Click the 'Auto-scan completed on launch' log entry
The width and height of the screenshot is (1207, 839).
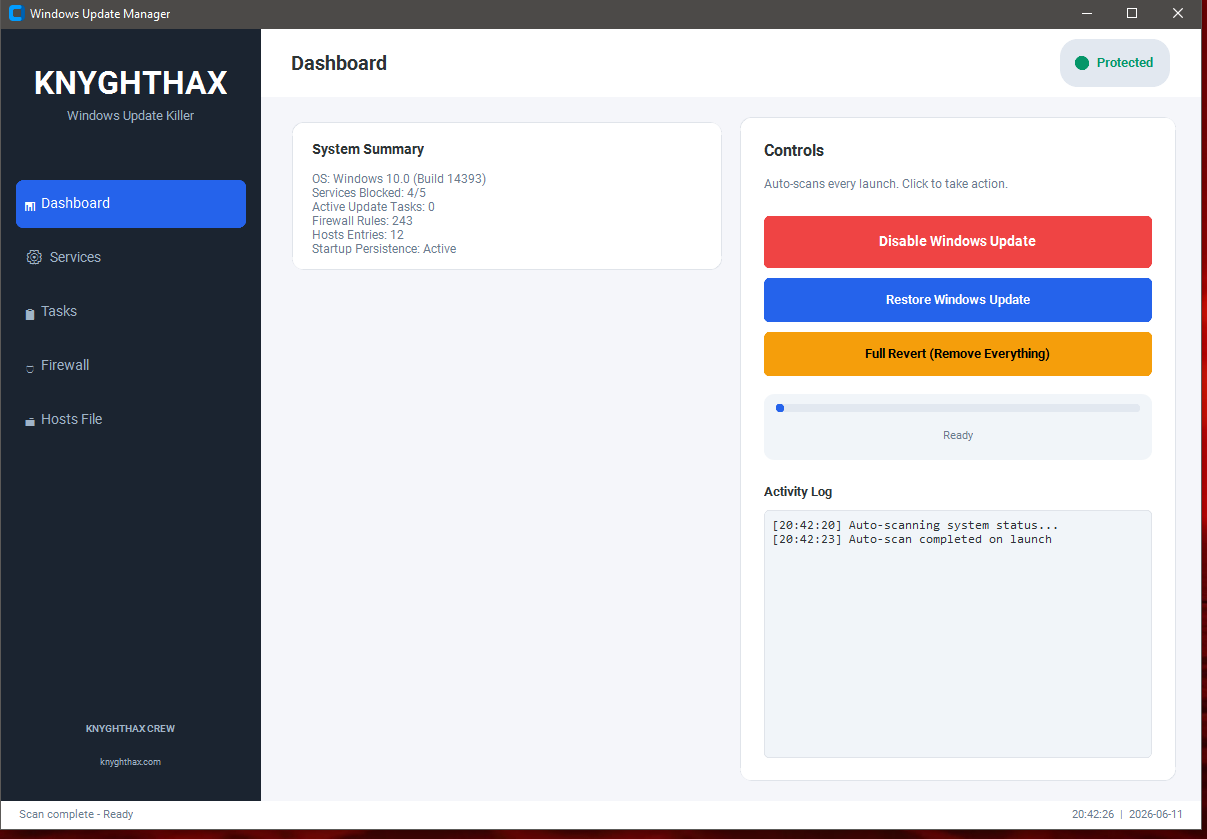click(x=912, y=539)
